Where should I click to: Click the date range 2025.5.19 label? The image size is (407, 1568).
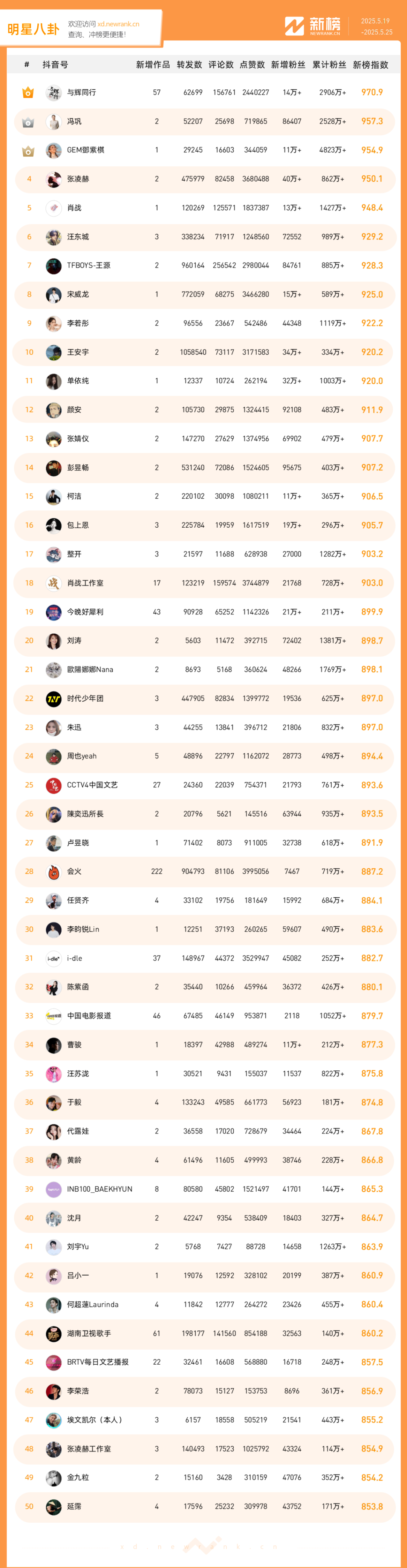375,21
